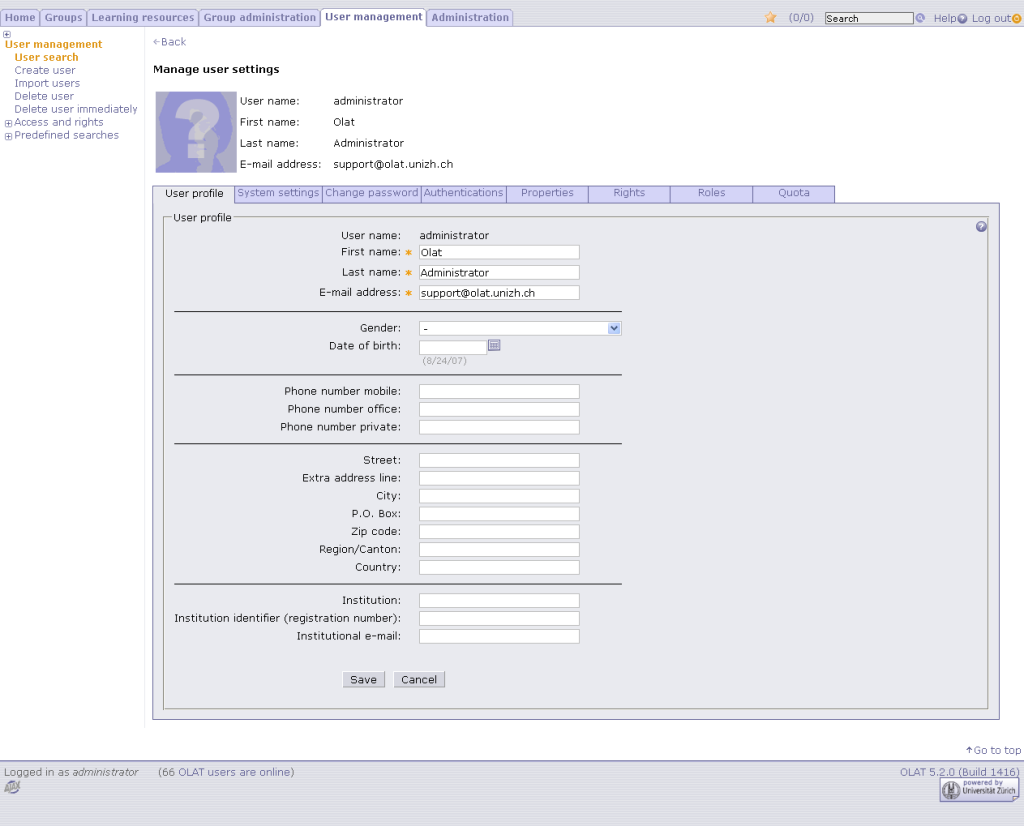Expand the Predefined searches tree node

coord(9,136)
